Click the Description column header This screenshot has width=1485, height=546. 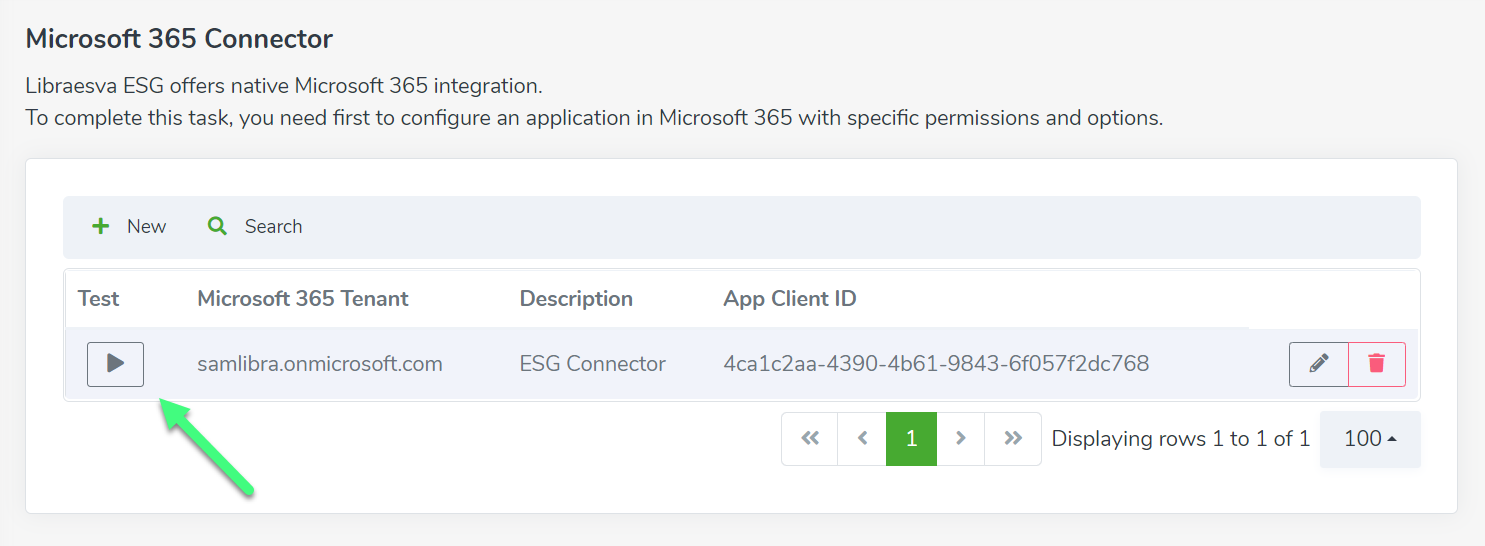pos(576,299)
